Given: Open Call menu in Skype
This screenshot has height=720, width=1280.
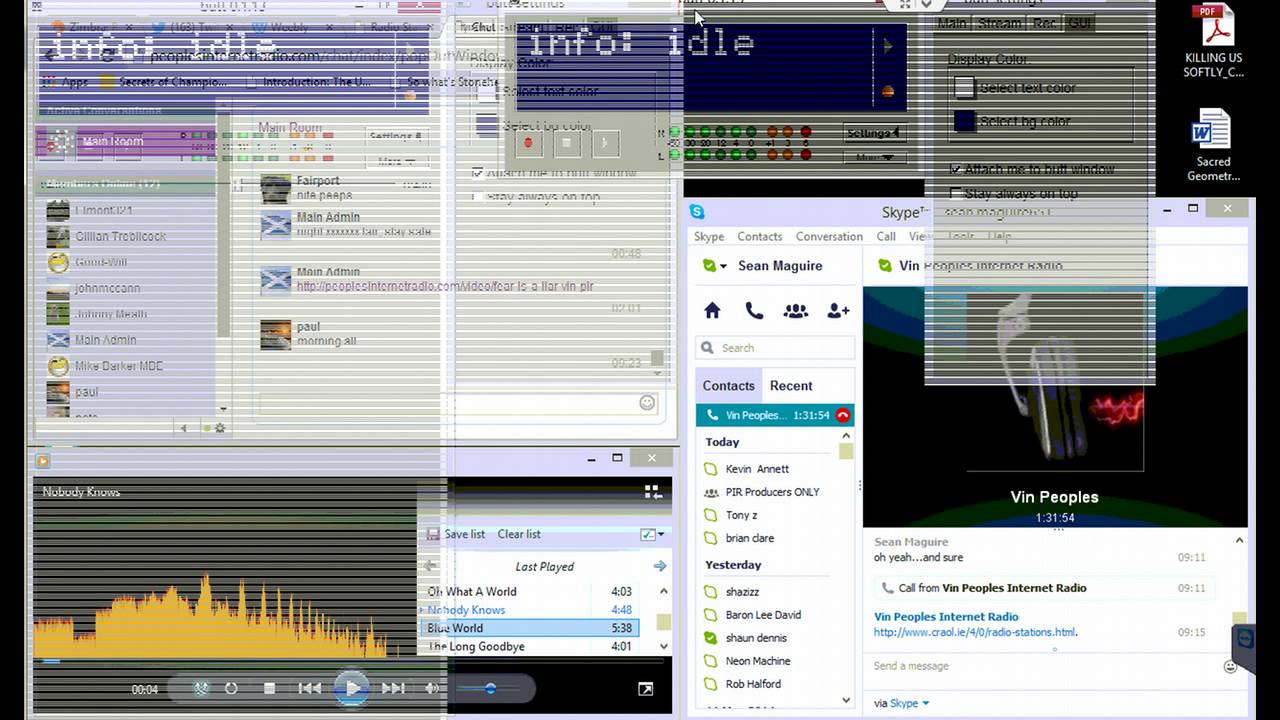Looking at the screenshot, I should point(886,237).
